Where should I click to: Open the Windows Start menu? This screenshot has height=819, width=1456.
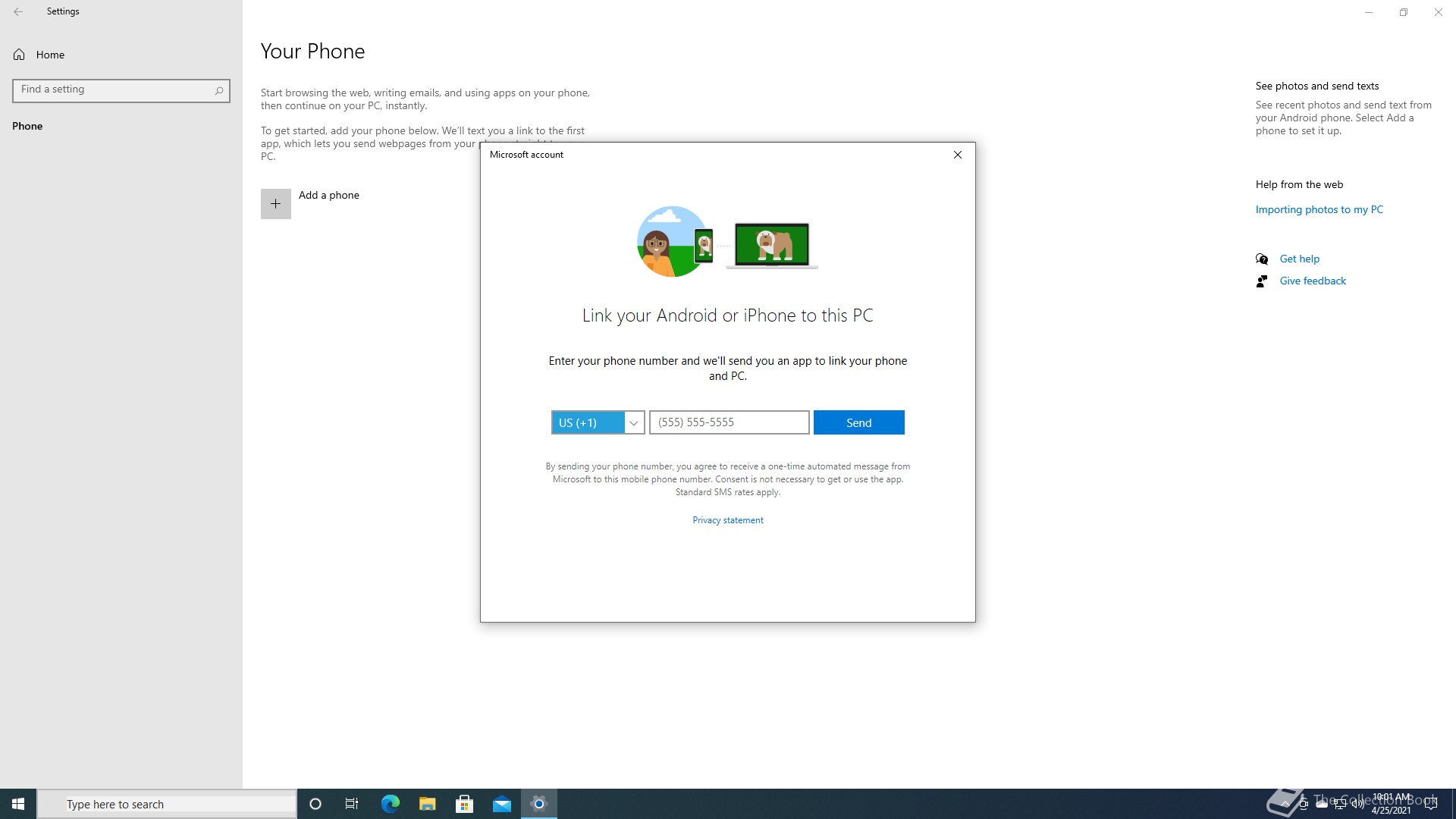pyautogui.click(x=18, y=804)
